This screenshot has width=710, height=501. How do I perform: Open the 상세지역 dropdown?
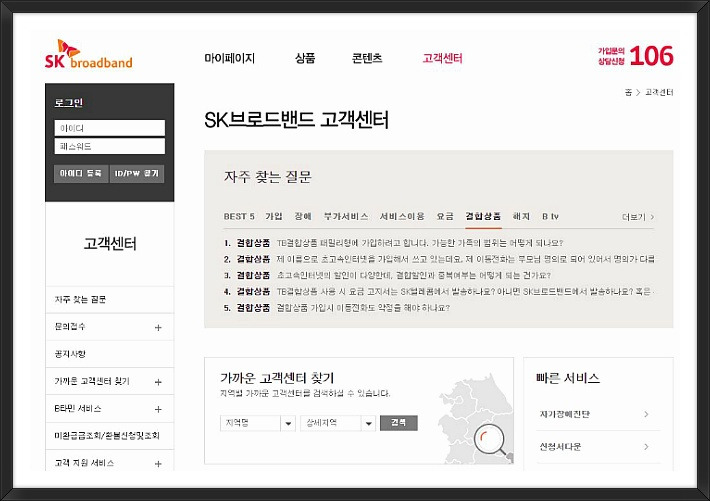click(x=338, y=423)
